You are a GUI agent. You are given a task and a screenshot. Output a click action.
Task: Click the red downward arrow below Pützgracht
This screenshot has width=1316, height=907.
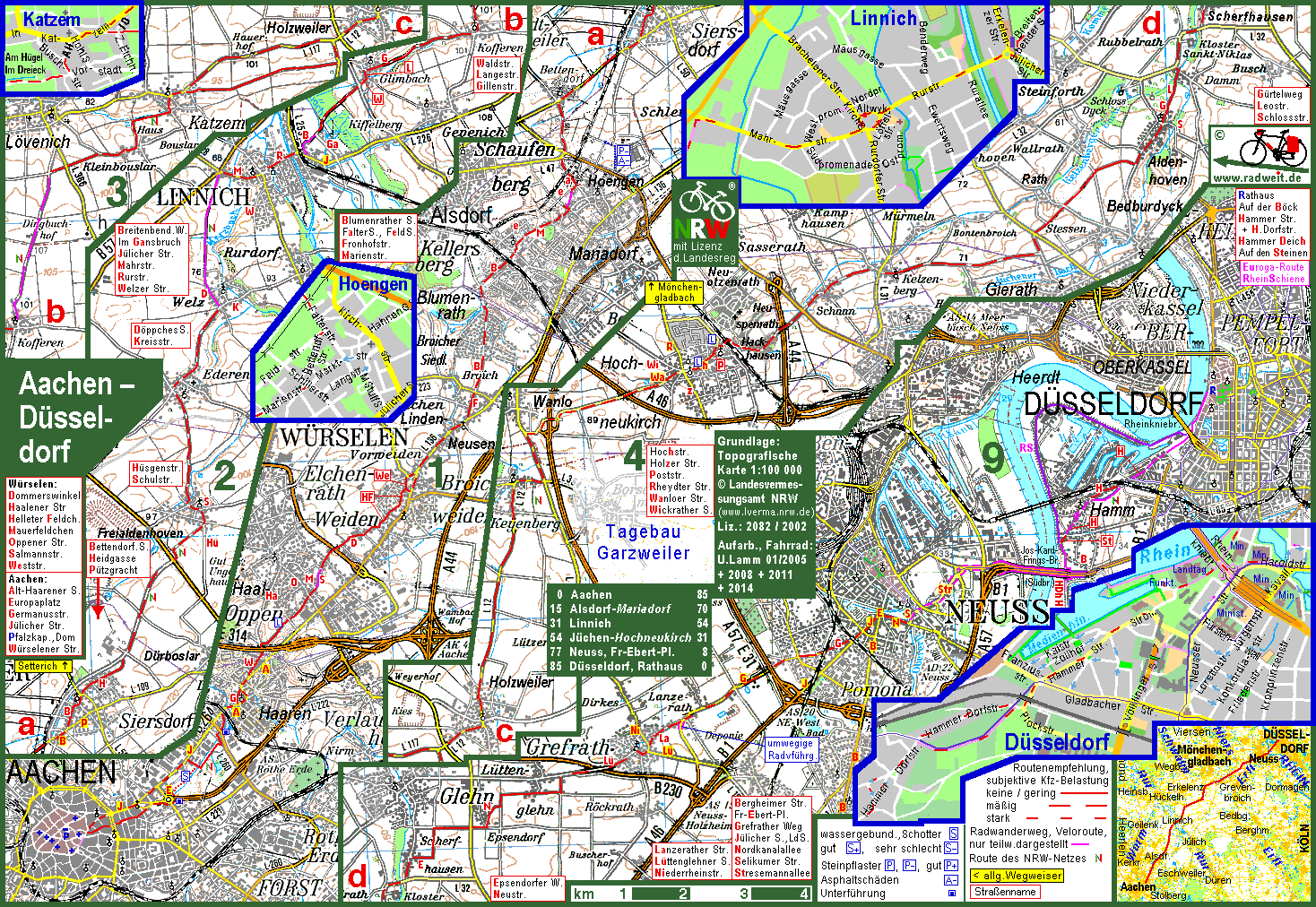coord(96,598)
